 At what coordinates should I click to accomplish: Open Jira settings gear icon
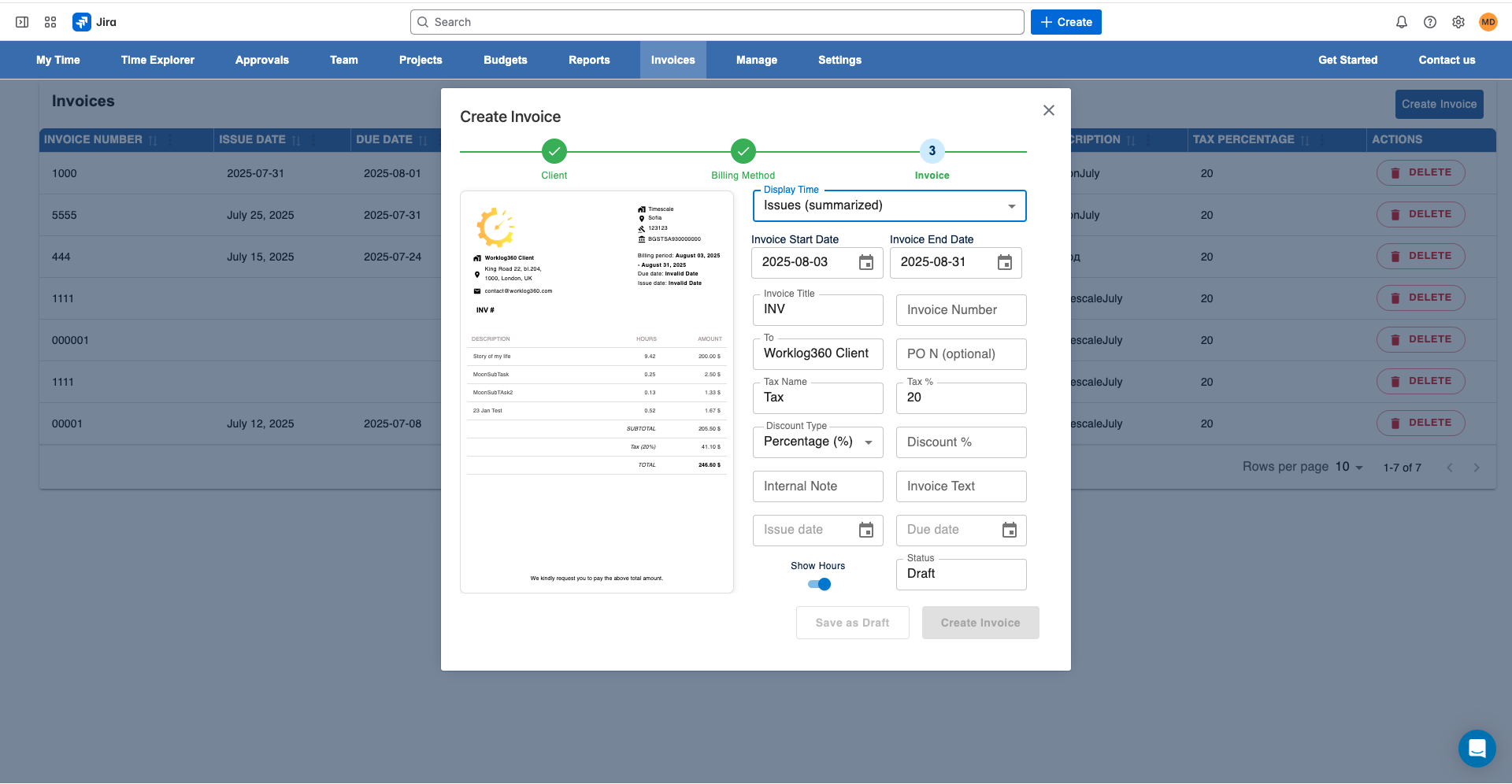pos(1458,22)
